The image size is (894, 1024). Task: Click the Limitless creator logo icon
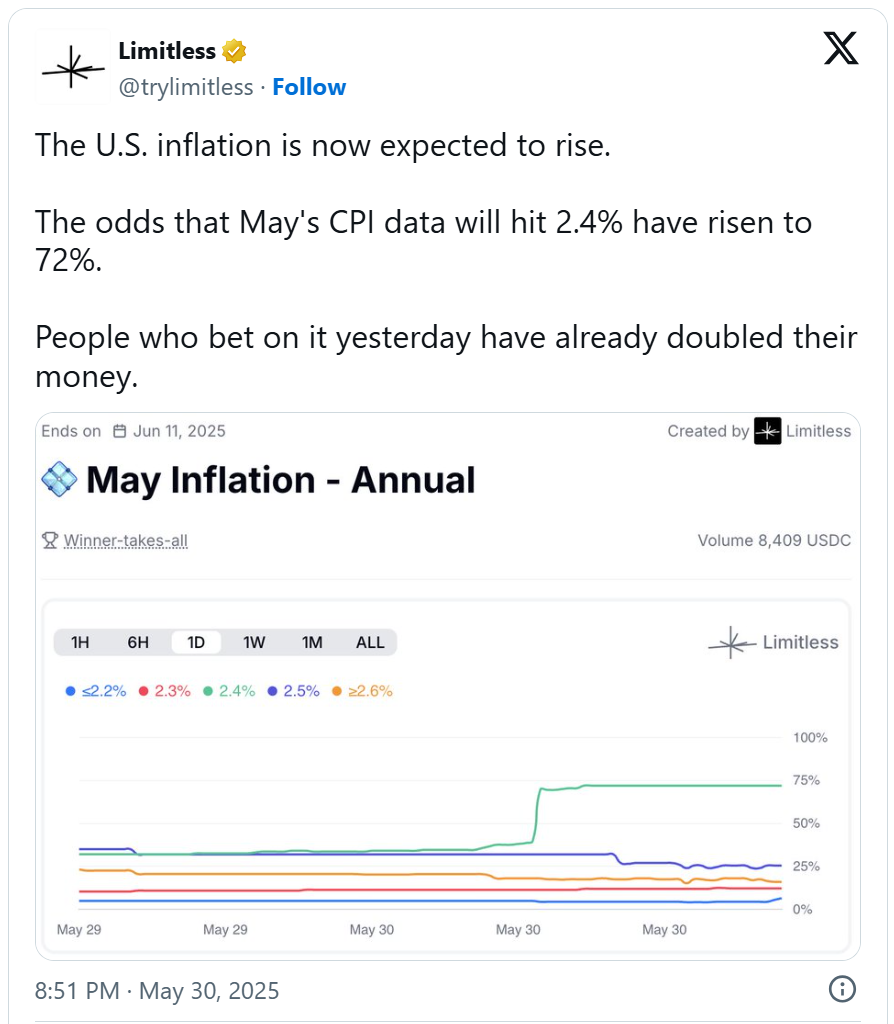pos(767,431)
